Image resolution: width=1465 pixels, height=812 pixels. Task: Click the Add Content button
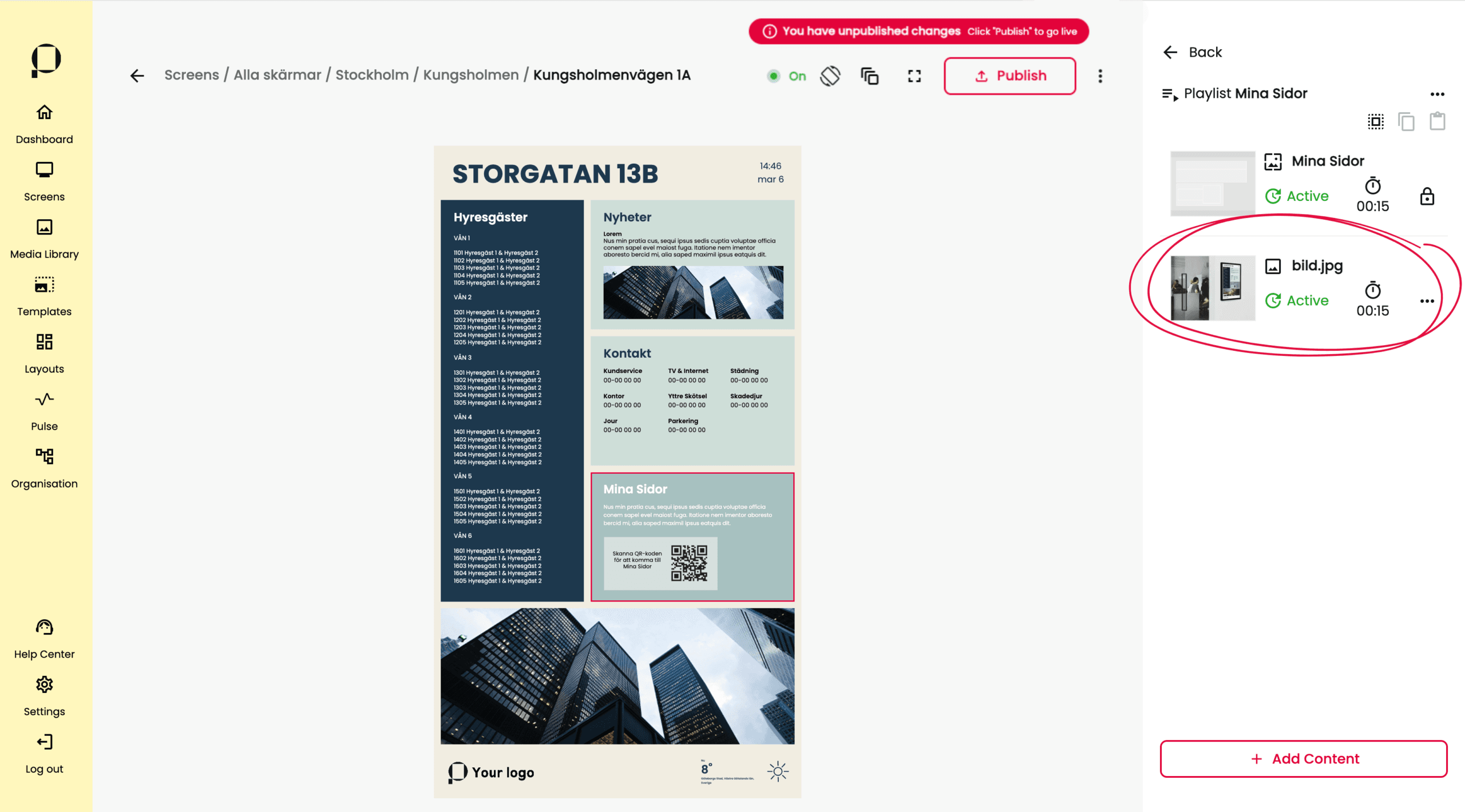click(1303, 759)
